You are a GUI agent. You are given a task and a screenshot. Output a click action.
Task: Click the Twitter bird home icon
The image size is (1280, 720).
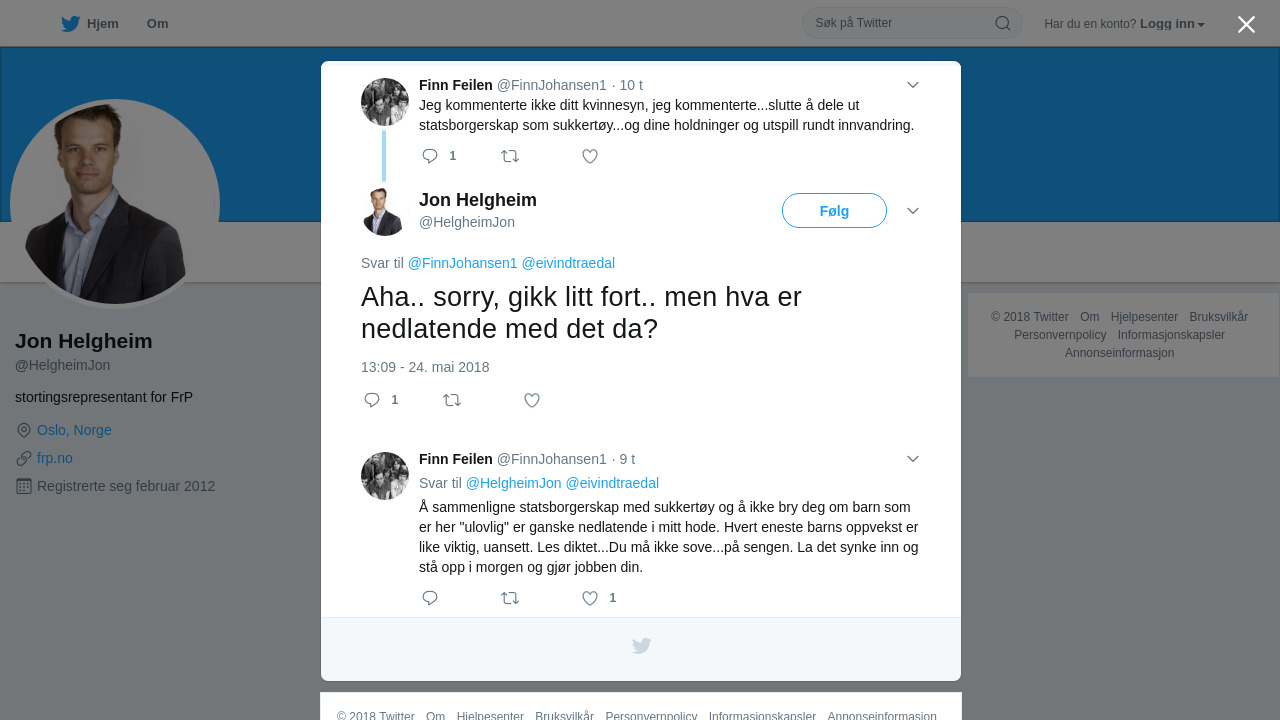(x=70, y=24)
